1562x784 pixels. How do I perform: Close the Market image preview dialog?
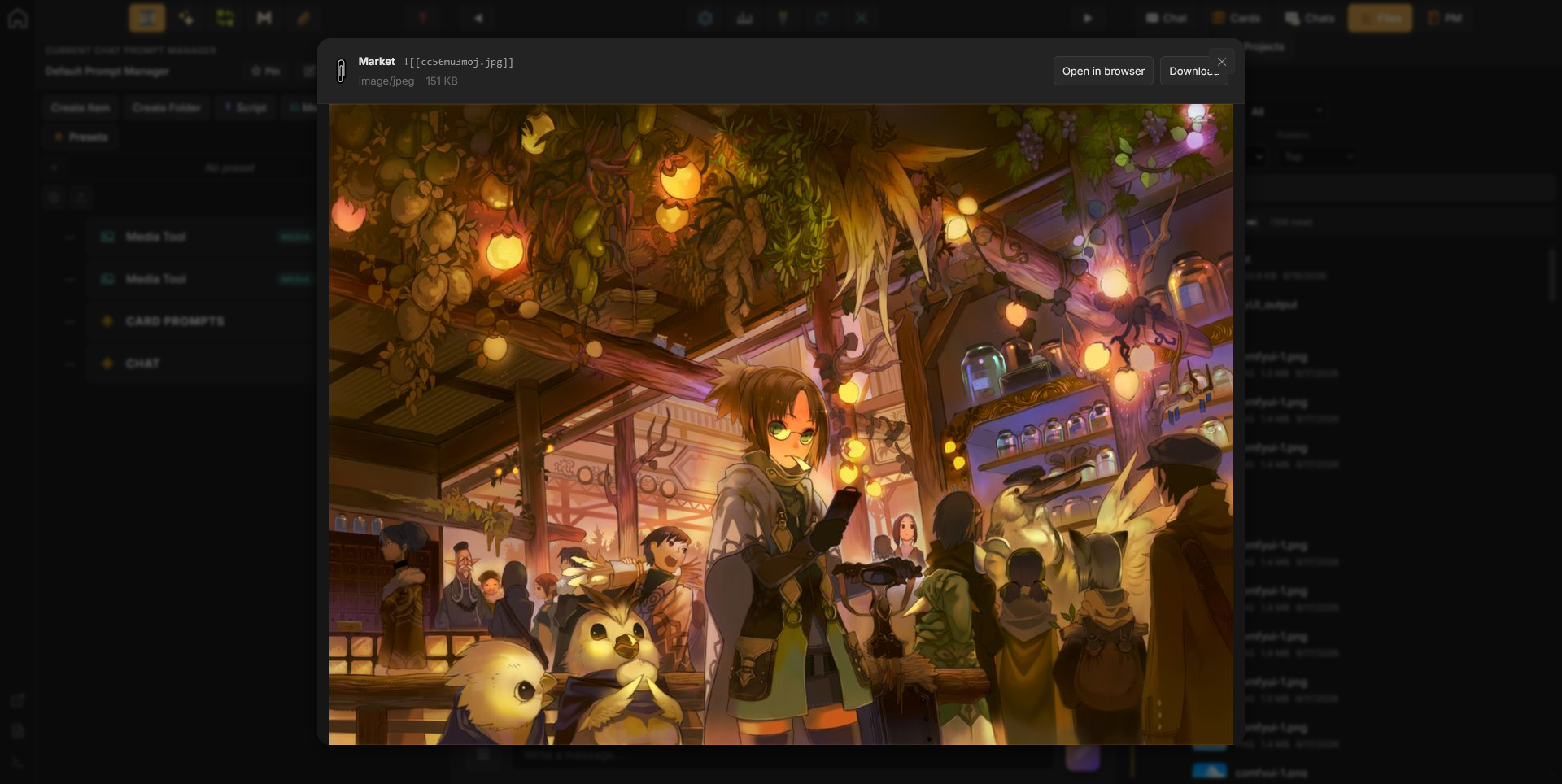(x=1221, y=62)
